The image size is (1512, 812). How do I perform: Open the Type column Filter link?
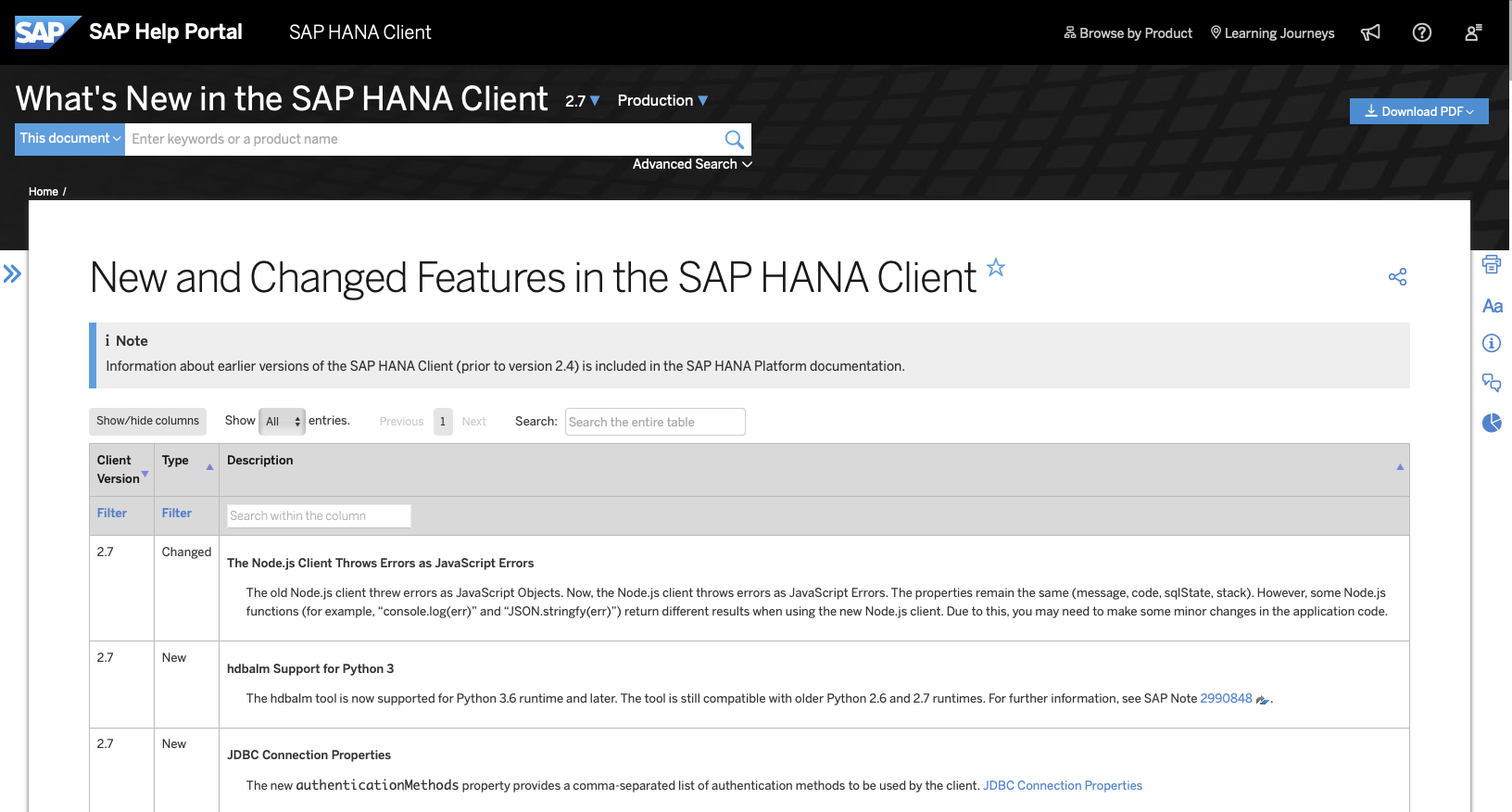[177, 514]
